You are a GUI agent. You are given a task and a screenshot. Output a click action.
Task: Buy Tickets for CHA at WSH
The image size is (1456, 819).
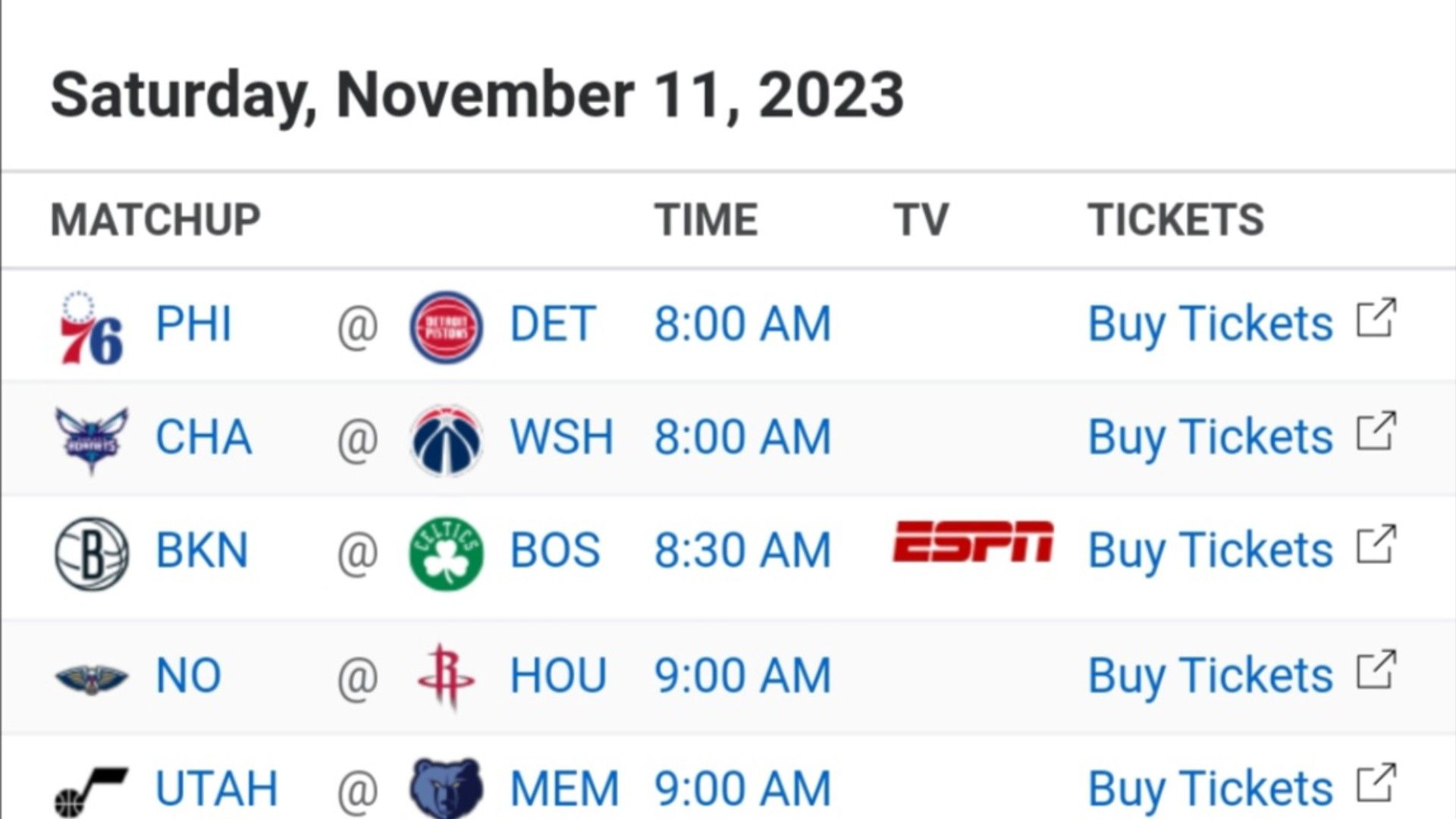[x=1242, y=438]
